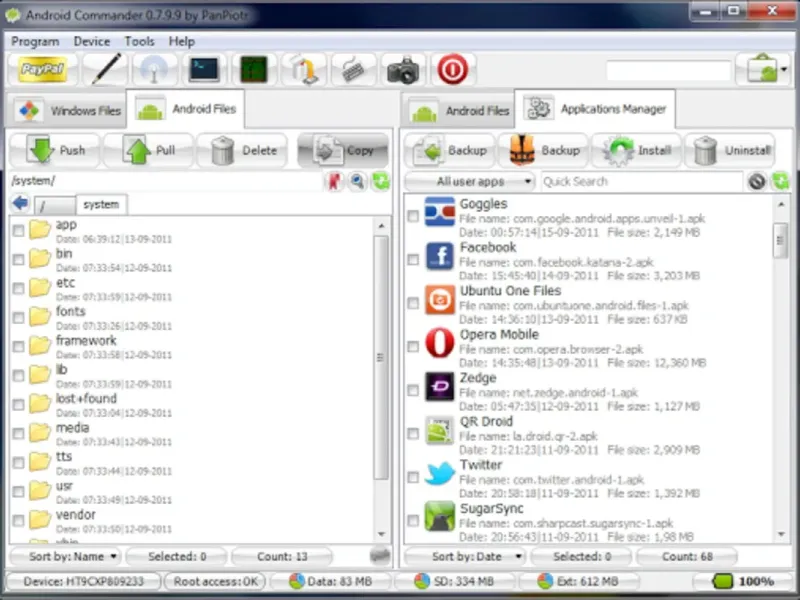Click the scroll down arrow in file list

tap(381, 534)
